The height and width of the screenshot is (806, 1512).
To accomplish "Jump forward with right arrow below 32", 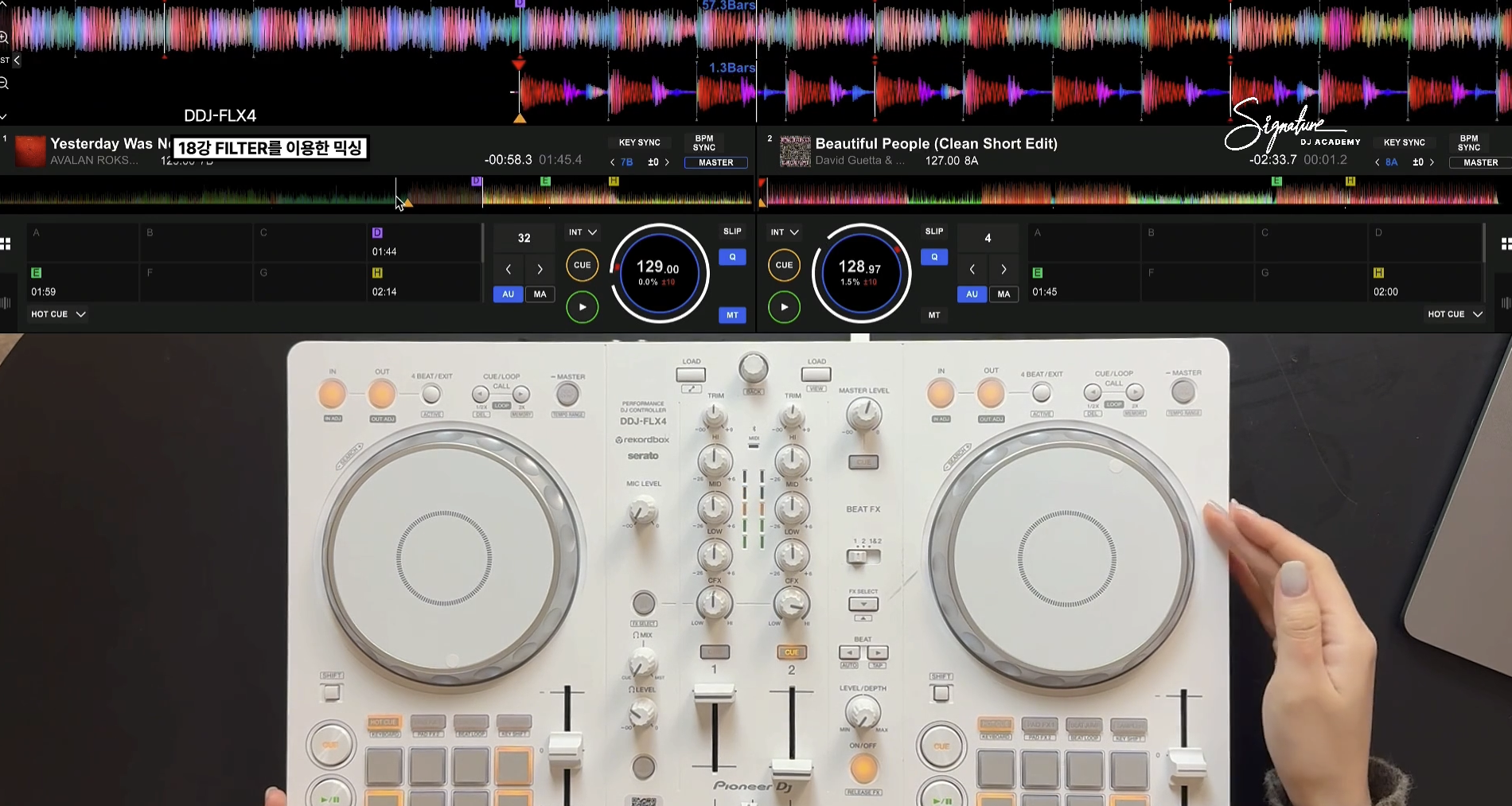I will [x=540, y=269].
